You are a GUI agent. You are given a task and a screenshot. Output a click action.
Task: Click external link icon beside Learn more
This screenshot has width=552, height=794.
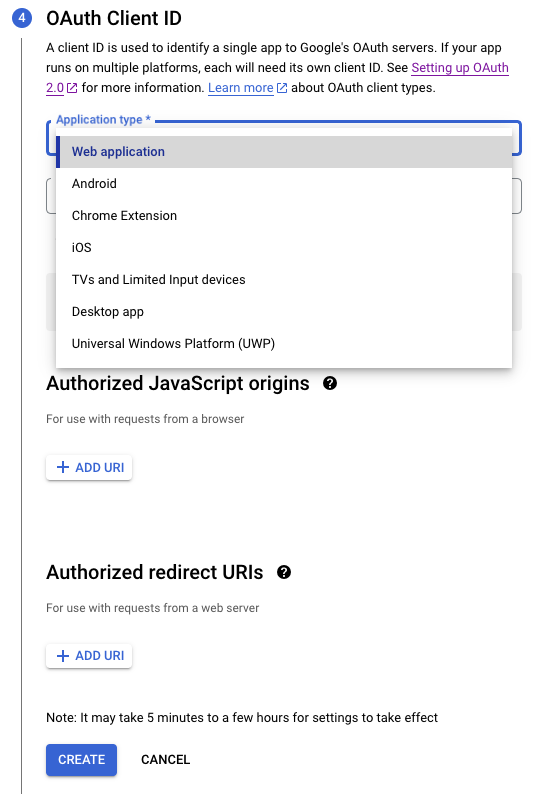282,88
